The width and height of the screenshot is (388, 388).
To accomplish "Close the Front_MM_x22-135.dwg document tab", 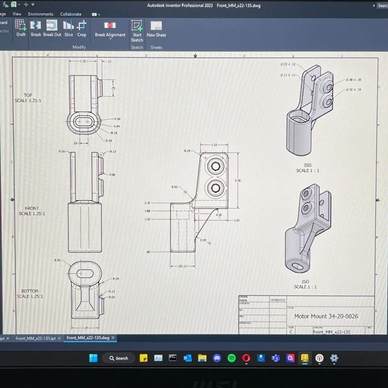I will (113, 338).
